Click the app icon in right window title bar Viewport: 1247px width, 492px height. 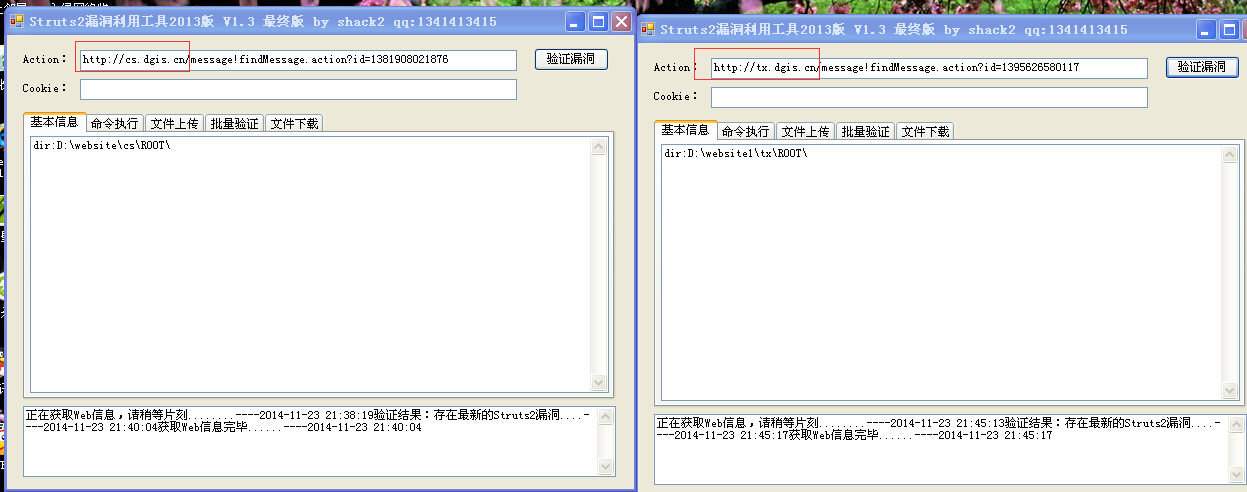pos(647,30)
